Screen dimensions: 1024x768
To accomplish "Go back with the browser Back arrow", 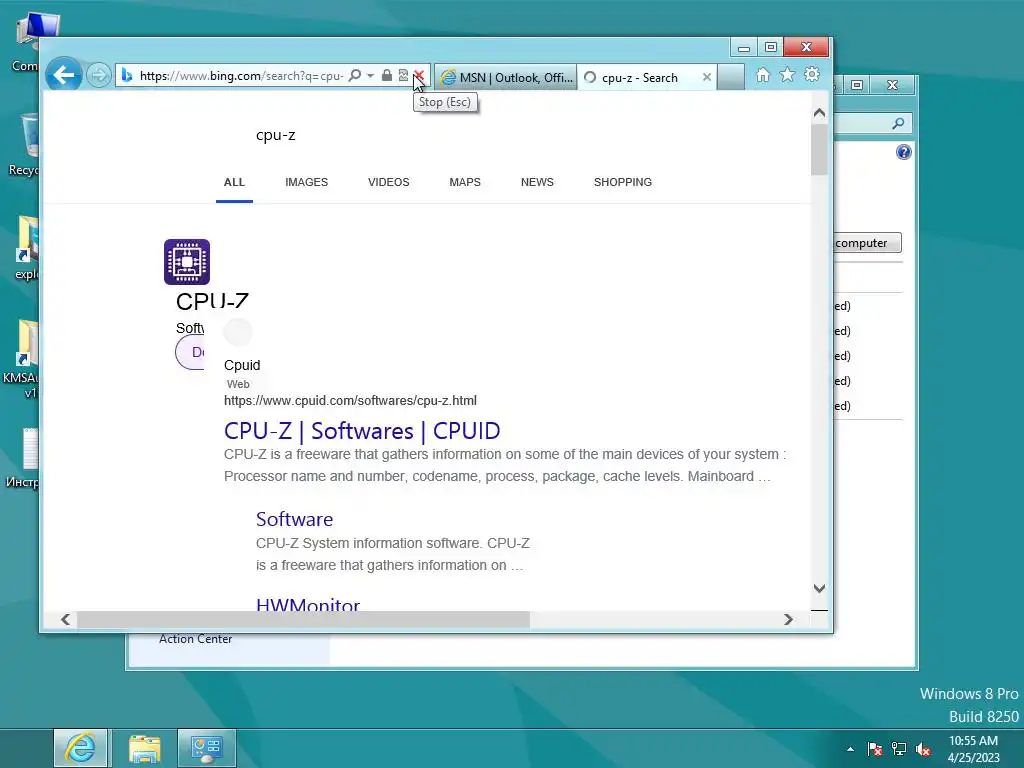I will [x=63, y=75].
